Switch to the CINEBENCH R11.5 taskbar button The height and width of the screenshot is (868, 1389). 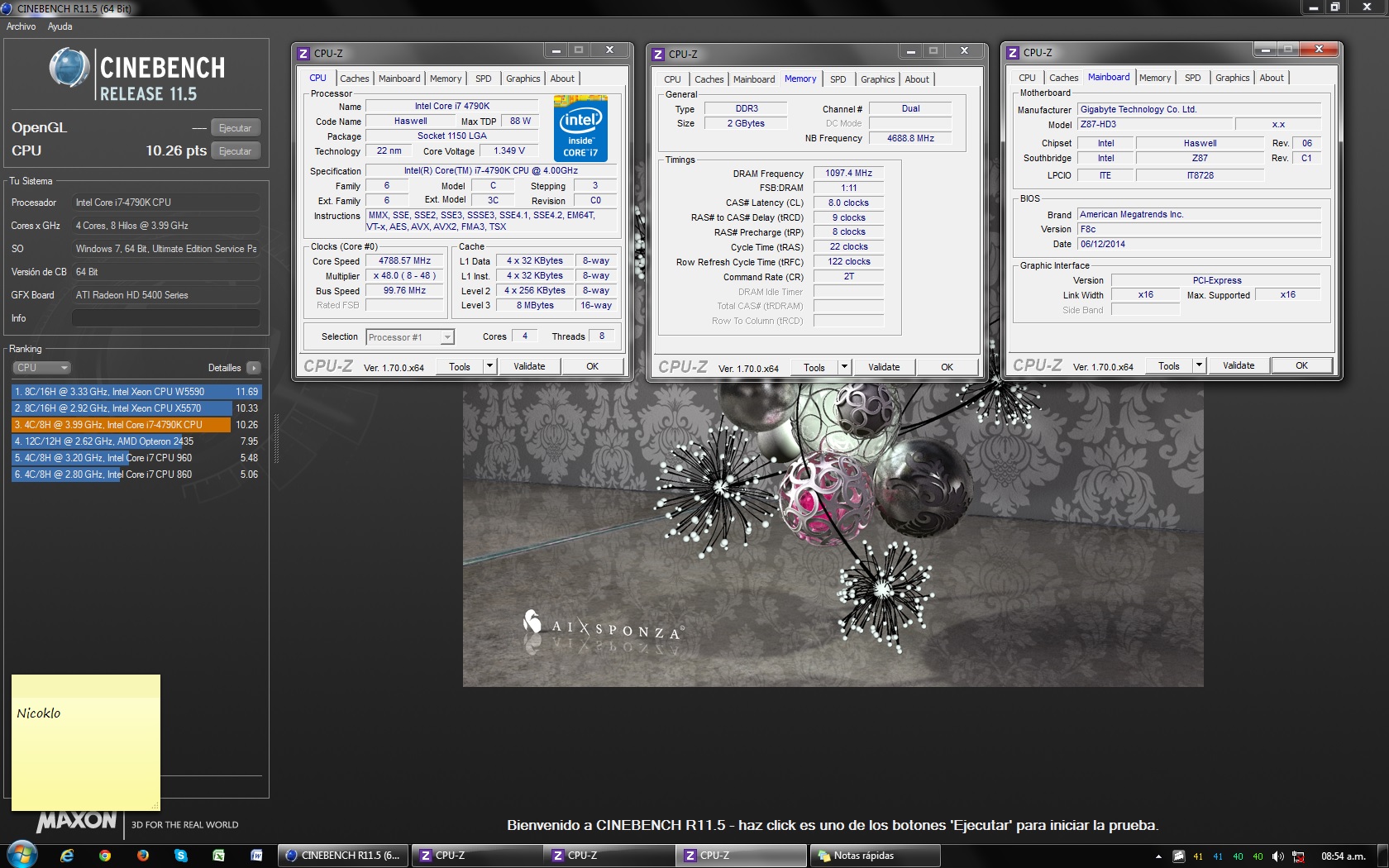tap(343, 856)
